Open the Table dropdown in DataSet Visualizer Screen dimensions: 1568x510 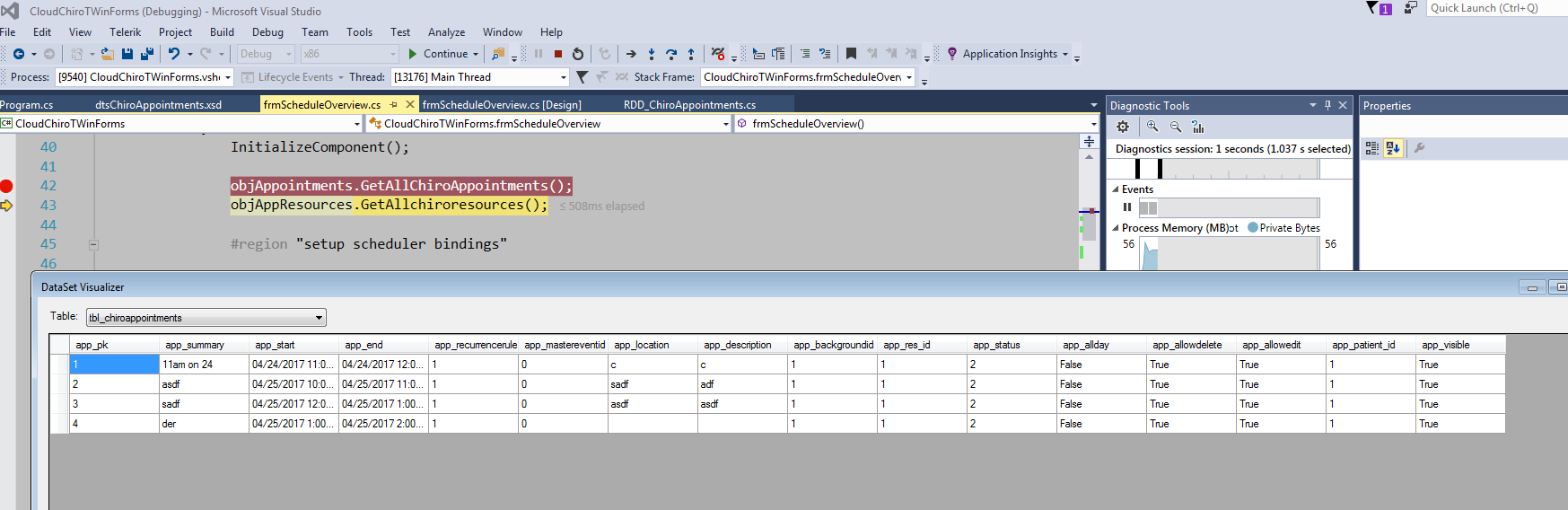[x=319, y=318]
